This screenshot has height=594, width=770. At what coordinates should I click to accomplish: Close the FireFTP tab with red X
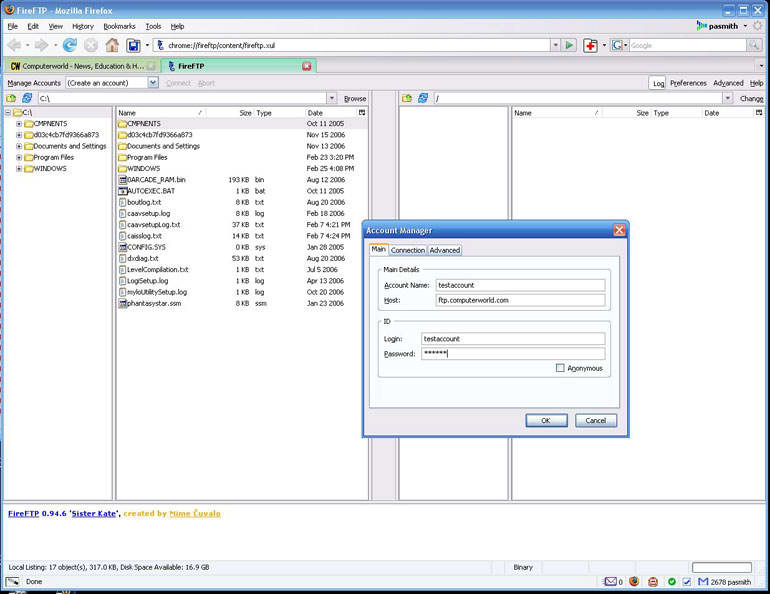pyautogui.click(x=307, y=66)
